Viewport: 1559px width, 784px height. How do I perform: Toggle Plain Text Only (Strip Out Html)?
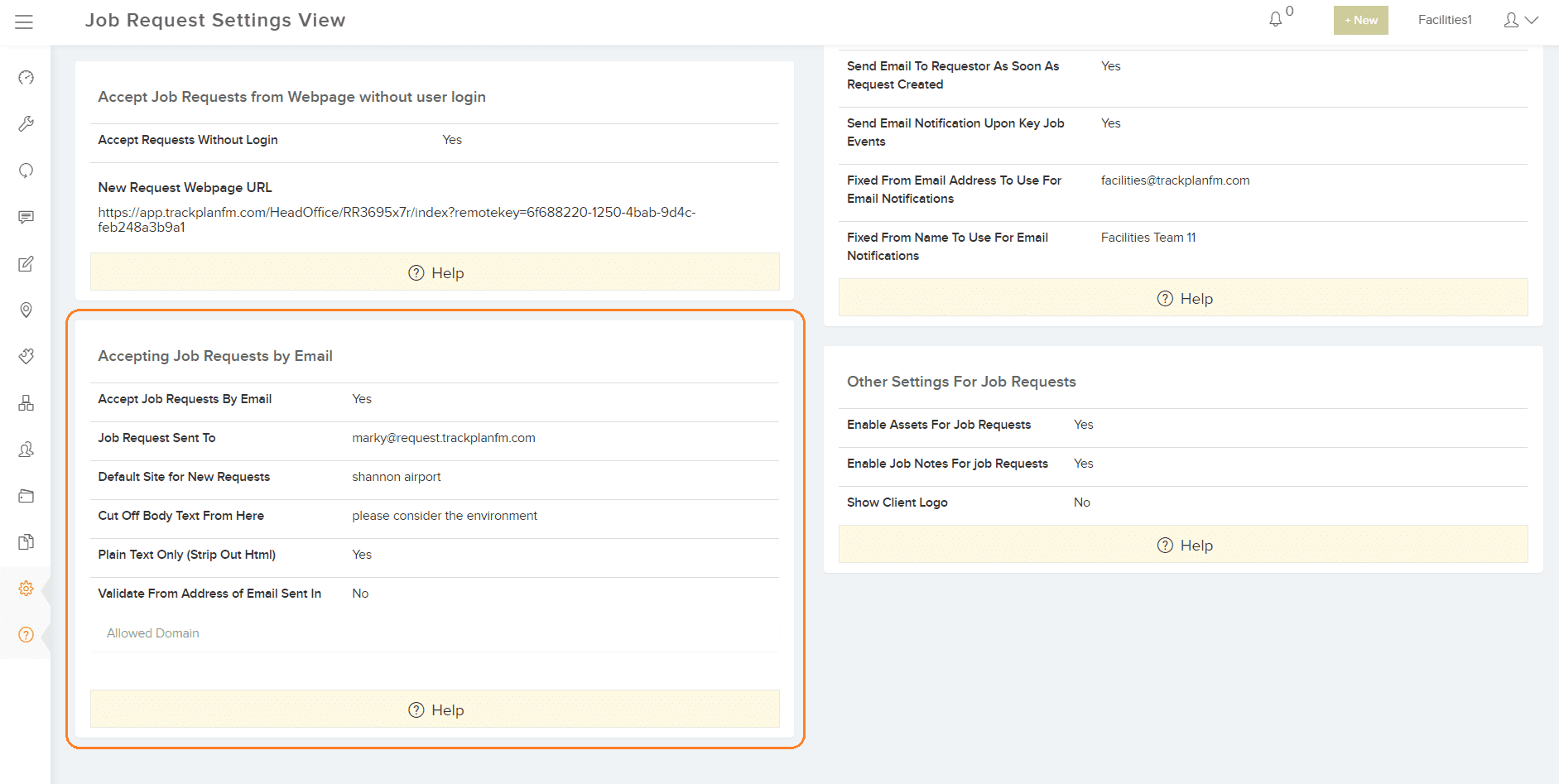pyautogui.click(x=362, y=554)
